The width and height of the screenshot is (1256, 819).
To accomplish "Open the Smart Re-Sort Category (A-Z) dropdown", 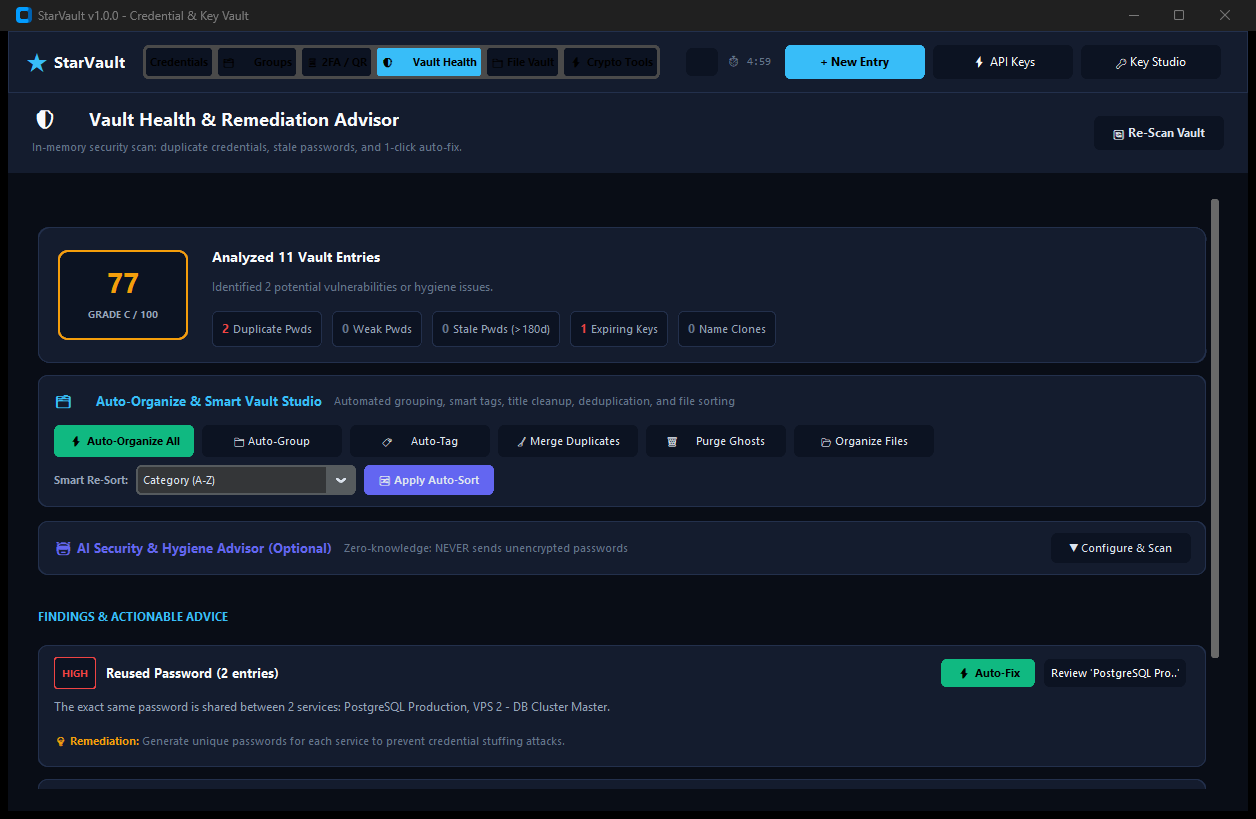I will (246, 480).
